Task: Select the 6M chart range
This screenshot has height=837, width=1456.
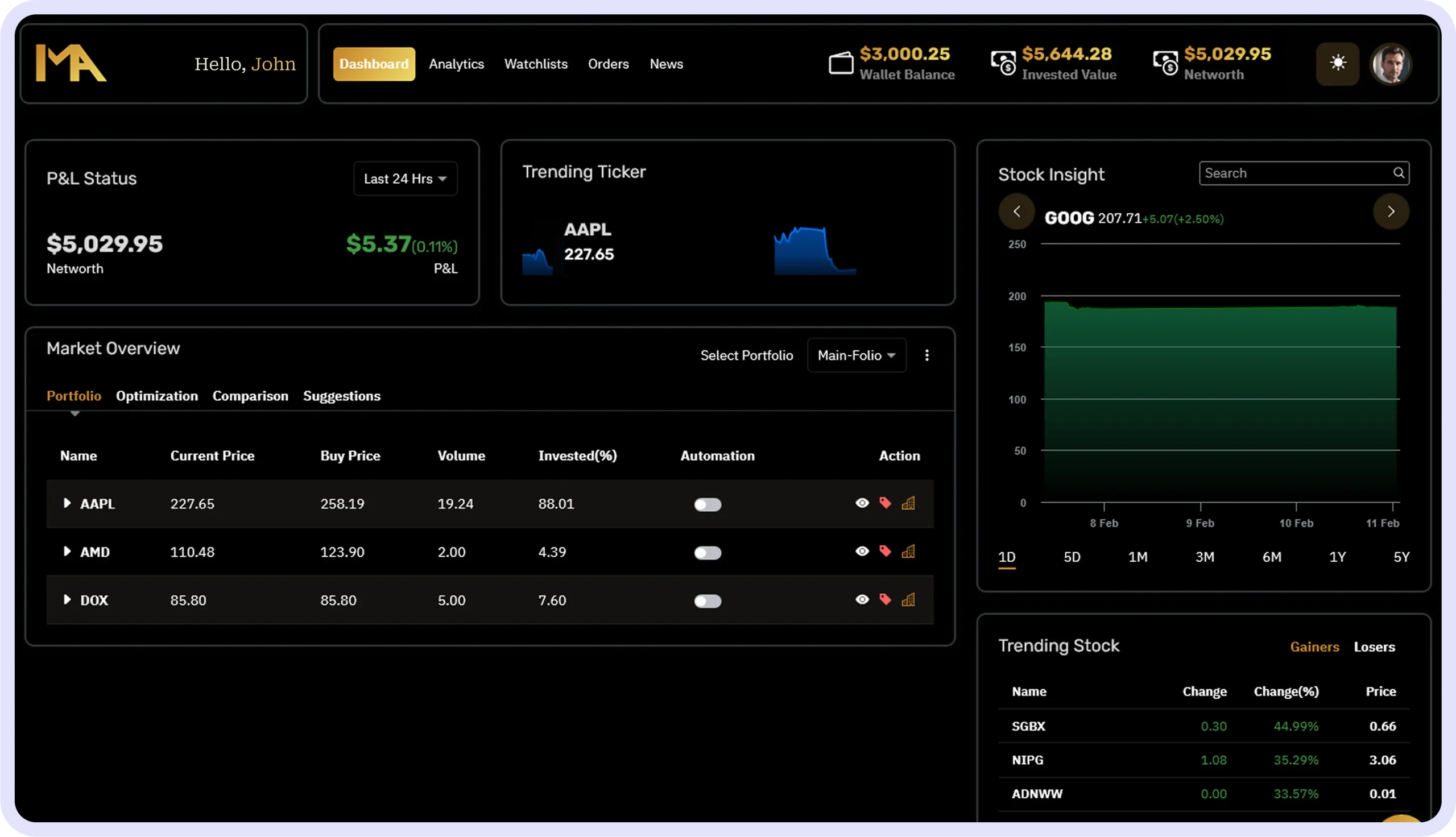Action: pyautogui.click(x=1272, y=557)
